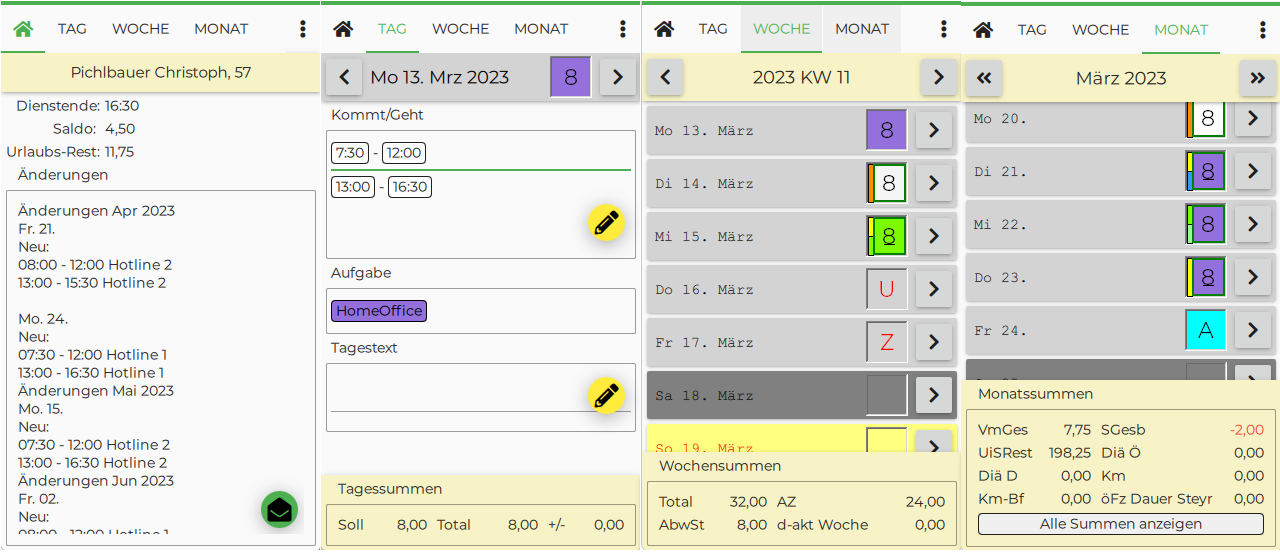Screen dimensions: 1280x552
Task: Click the green home icon
Action: (23, 29)
